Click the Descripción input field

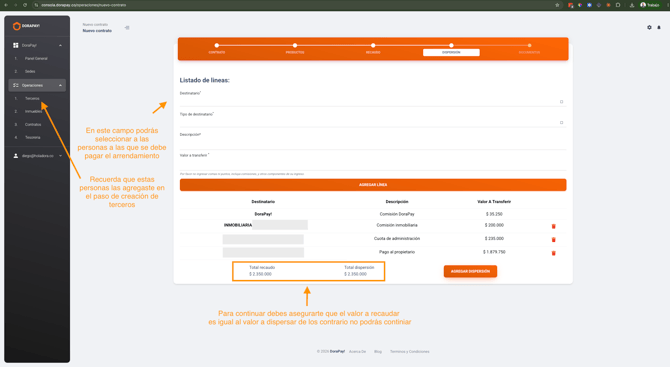(373, 143)
